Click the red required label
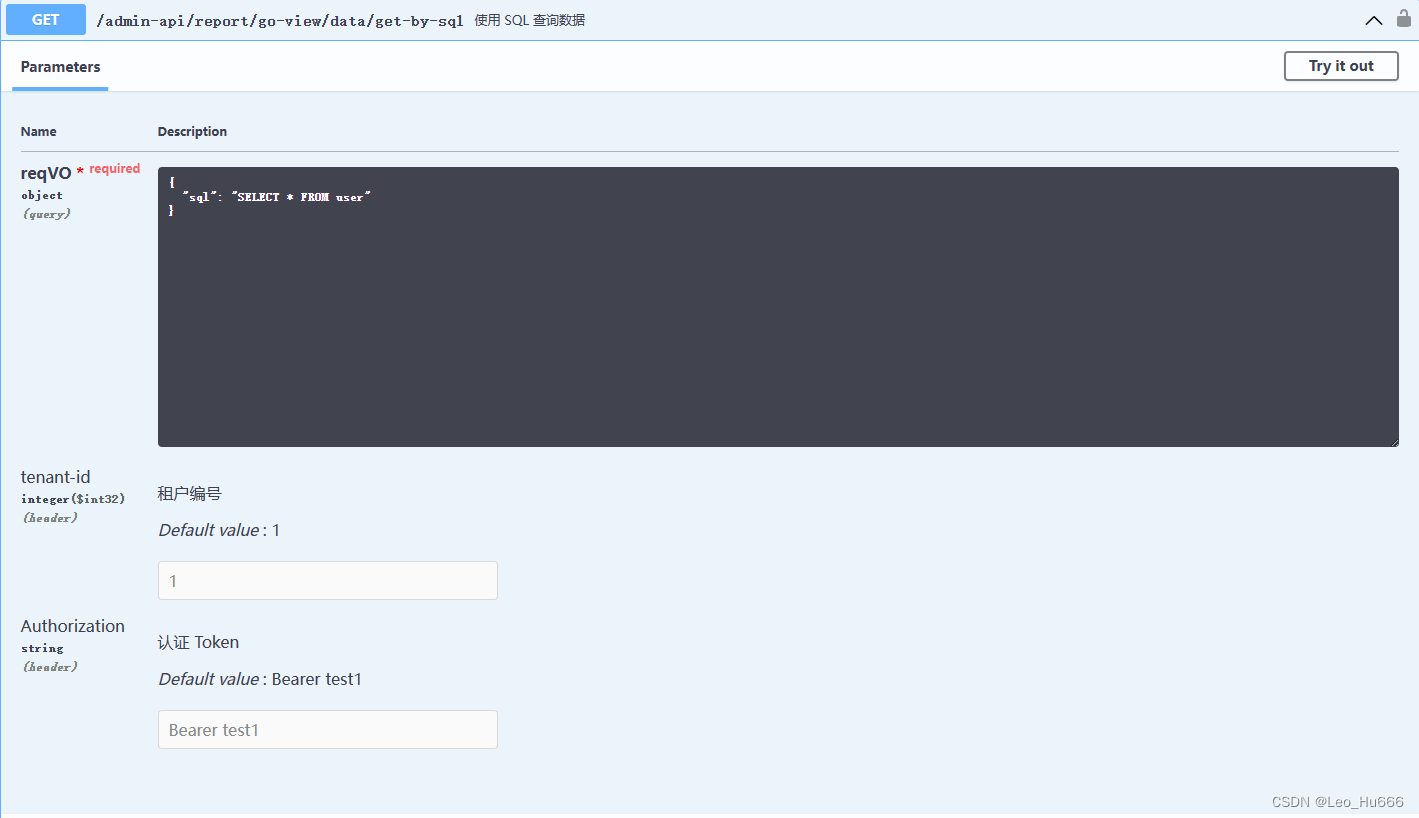1419x818 pixels. tap(114, 169)
